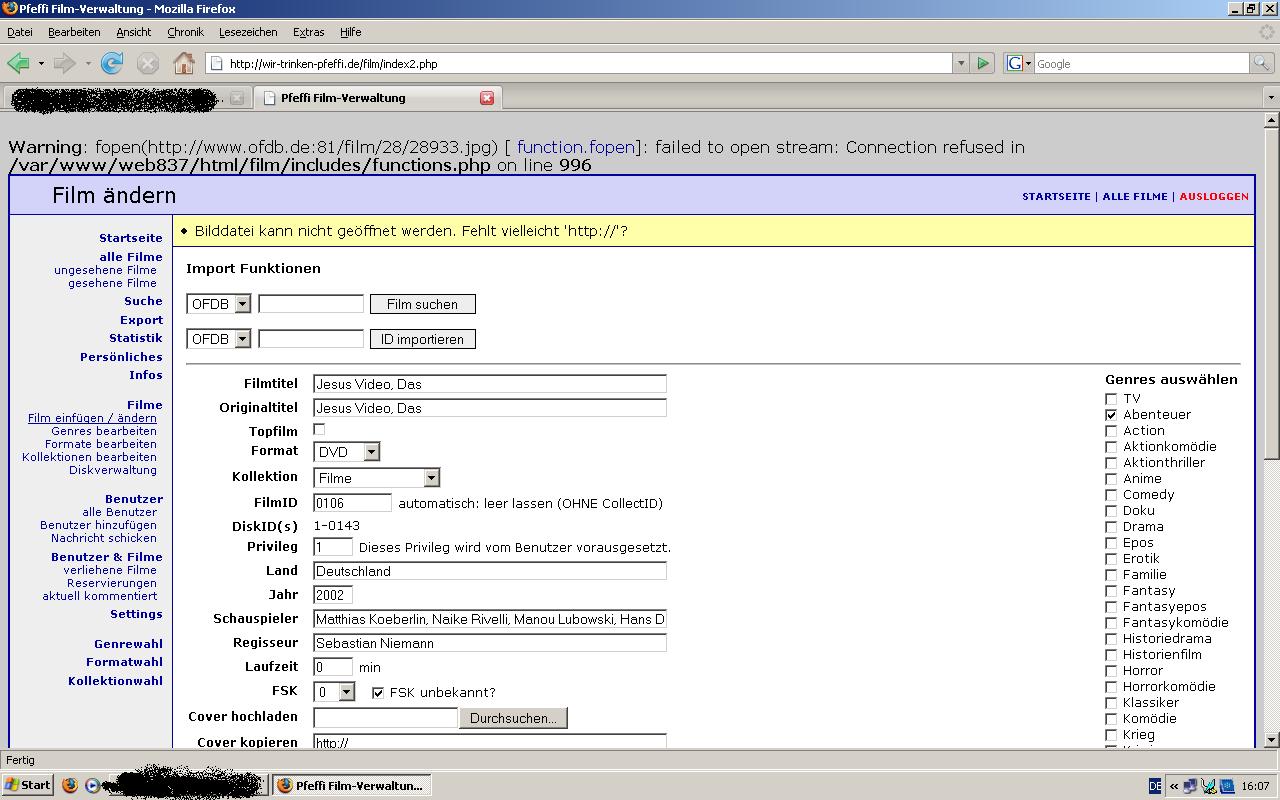Toggle the FSK unbekannt checkbox
Viewport: 1280px width, 800px height.
[x=378, y=693]
